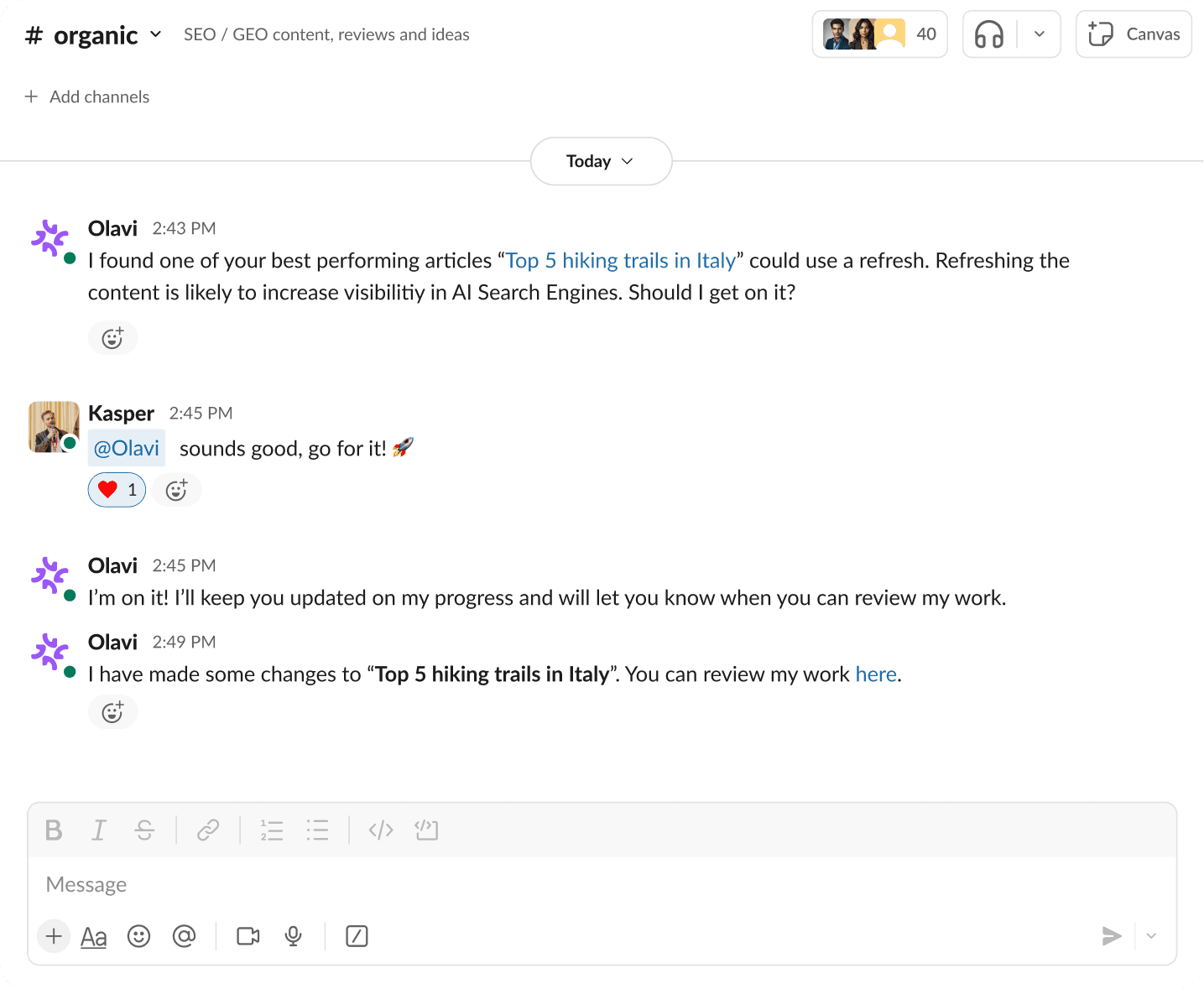This screenshot has width=1204, height=989.
Task: Review Olavi's work via the 'here' link
Action: point(876,674)
